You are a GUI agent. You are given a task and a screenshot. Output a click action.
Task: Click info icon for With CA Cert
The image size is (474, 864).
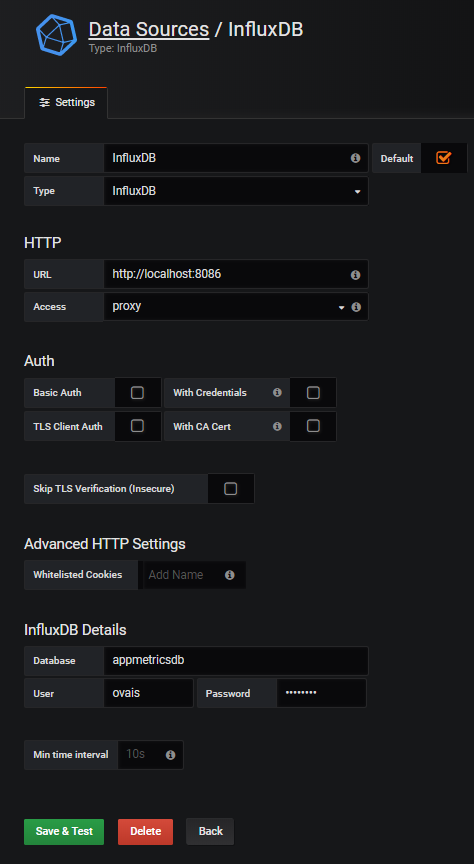tap(277, 426)
